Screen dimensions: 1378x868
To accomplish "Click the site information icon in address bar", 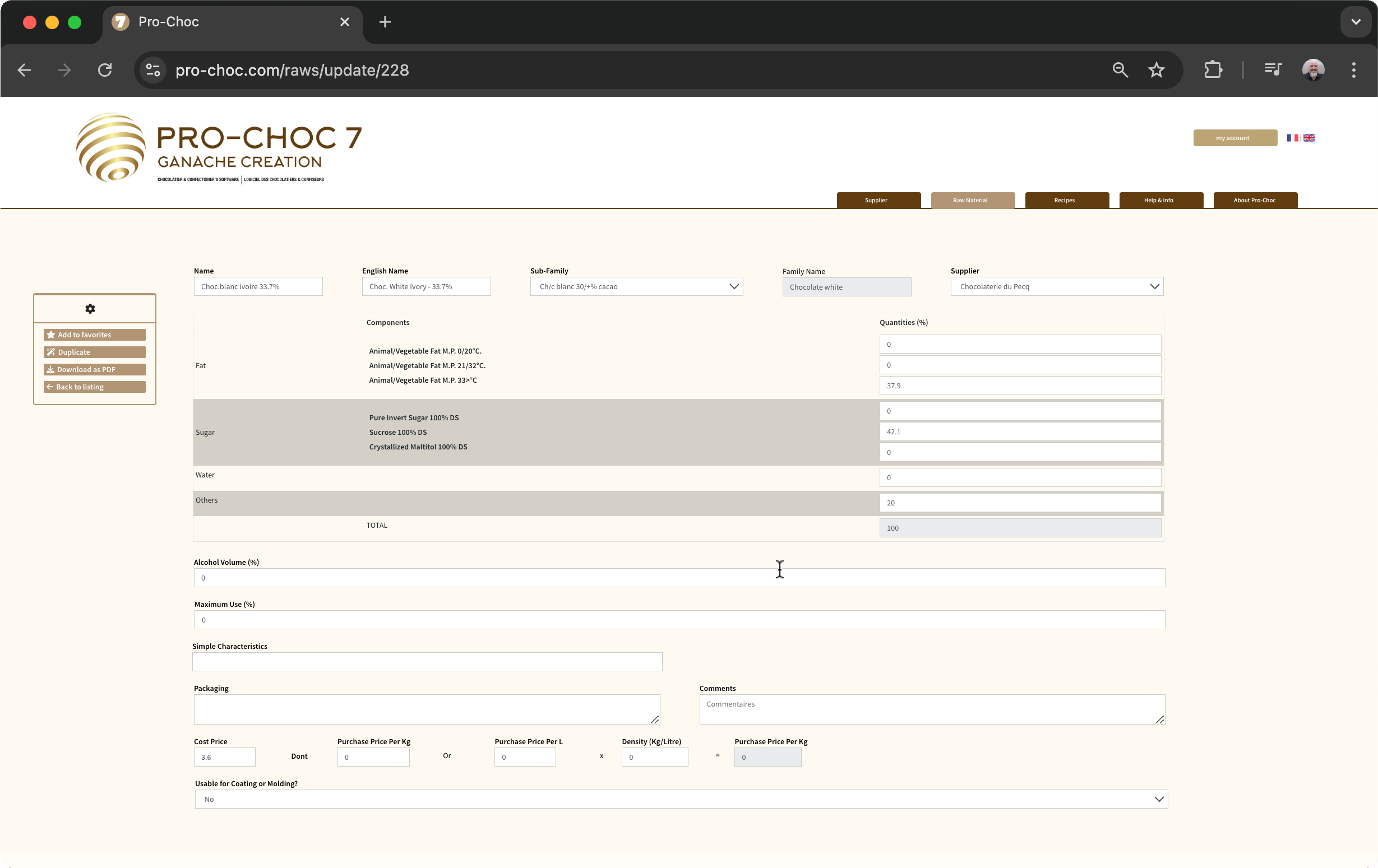I will (x=153, y=70).
